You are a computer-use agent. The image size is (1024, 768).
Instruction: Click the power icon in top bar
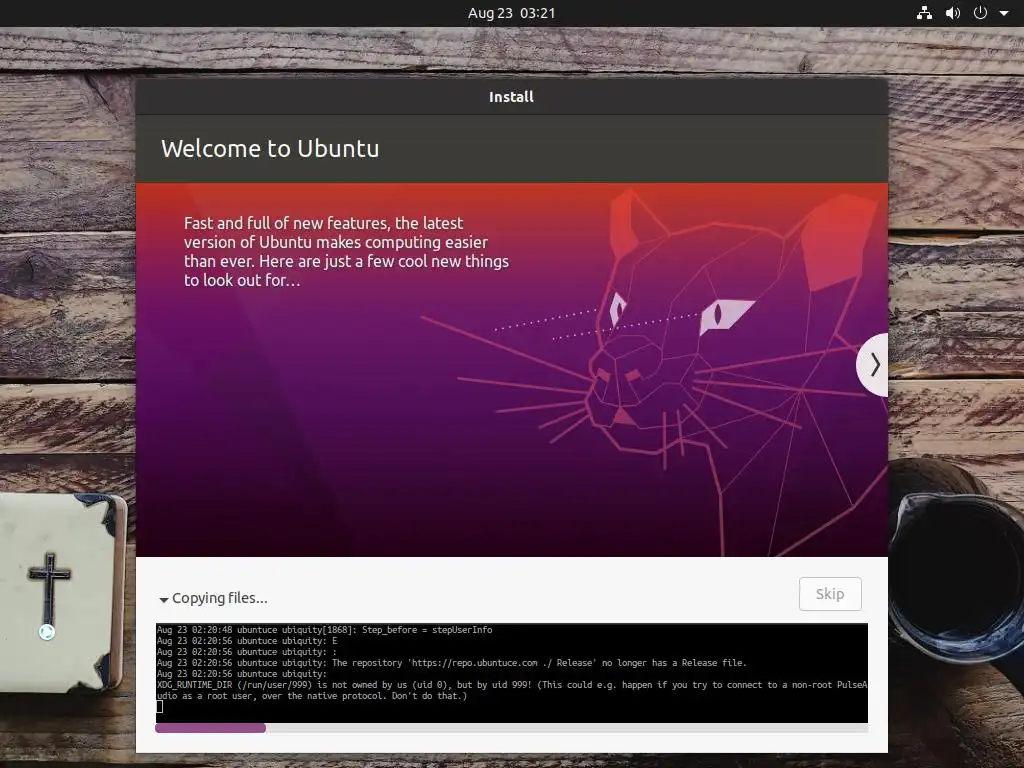click(980, 13)
